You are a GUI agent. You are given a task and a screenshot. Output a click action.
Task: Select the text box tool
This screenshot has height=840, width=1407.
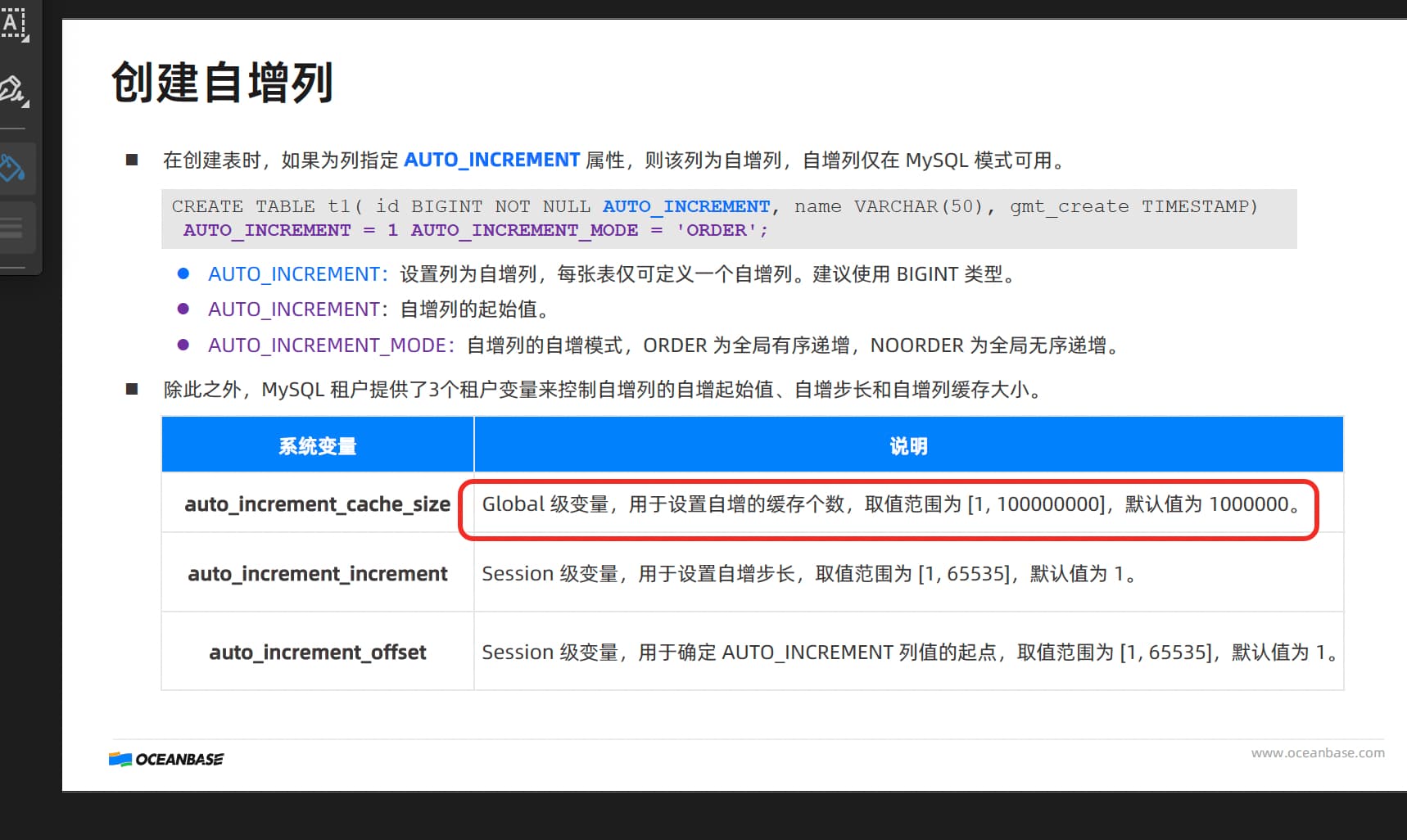(15, 24)
